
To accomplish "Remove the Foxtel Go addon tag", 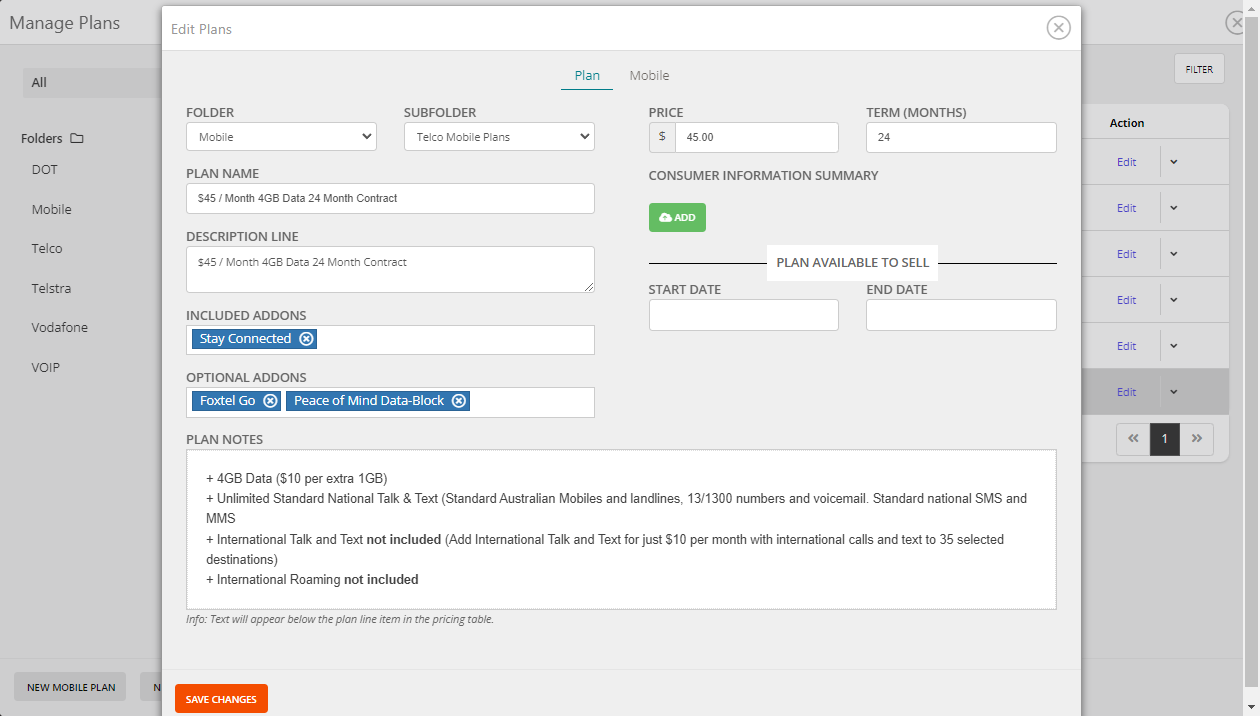I will (x=270, y=401).
